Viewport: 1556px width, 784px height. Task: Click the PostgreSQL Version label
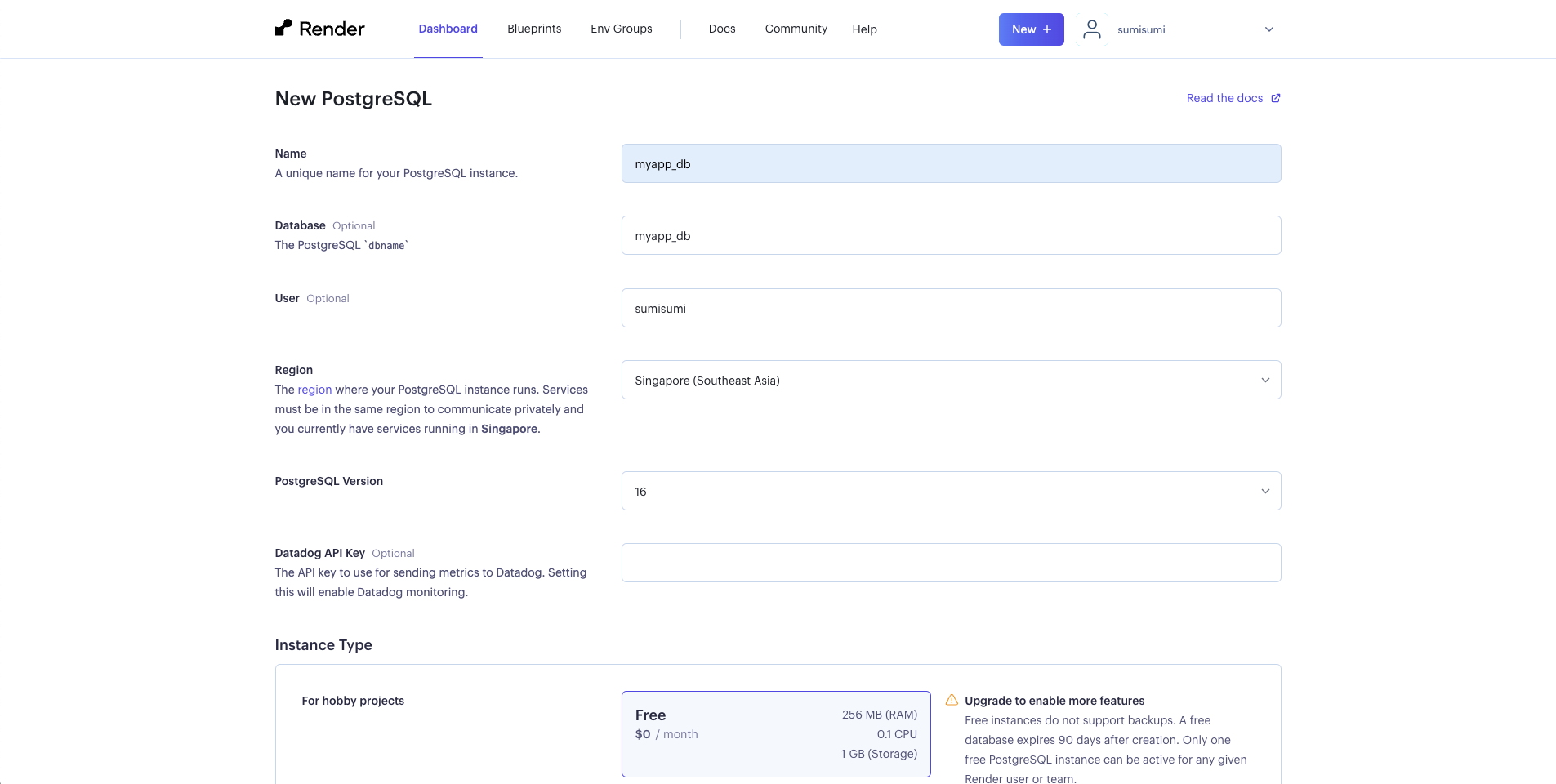click(329, 481)
